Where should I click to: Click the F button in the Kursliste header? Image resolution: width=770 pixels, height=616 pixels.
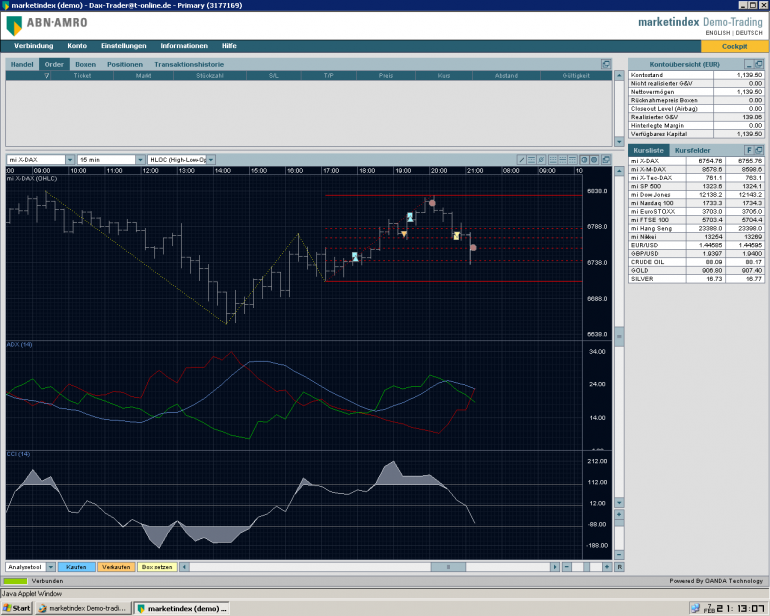click(x=749, y=150)
